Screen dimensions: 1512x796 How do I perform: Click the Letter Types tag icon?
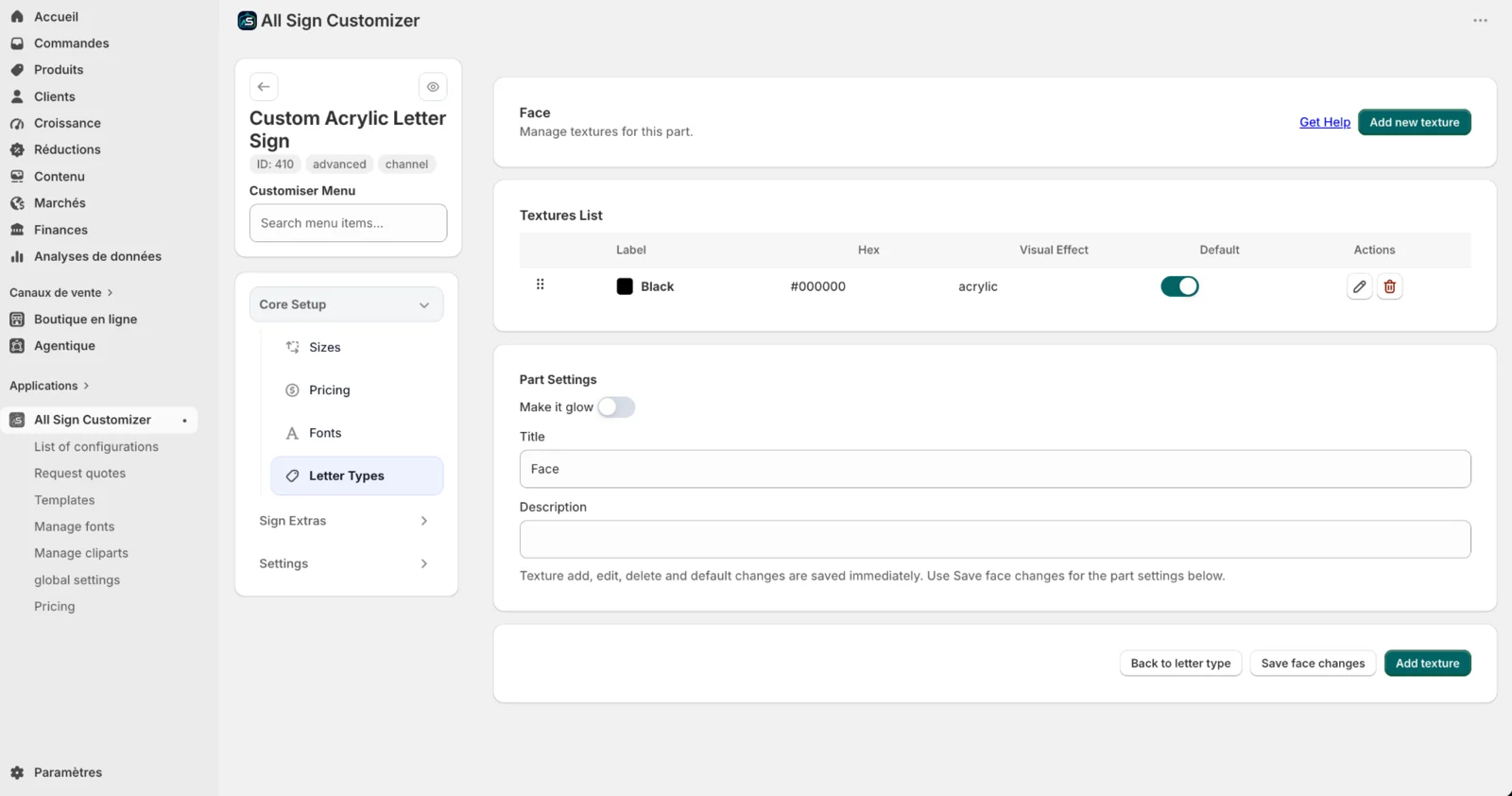point(293,476)
